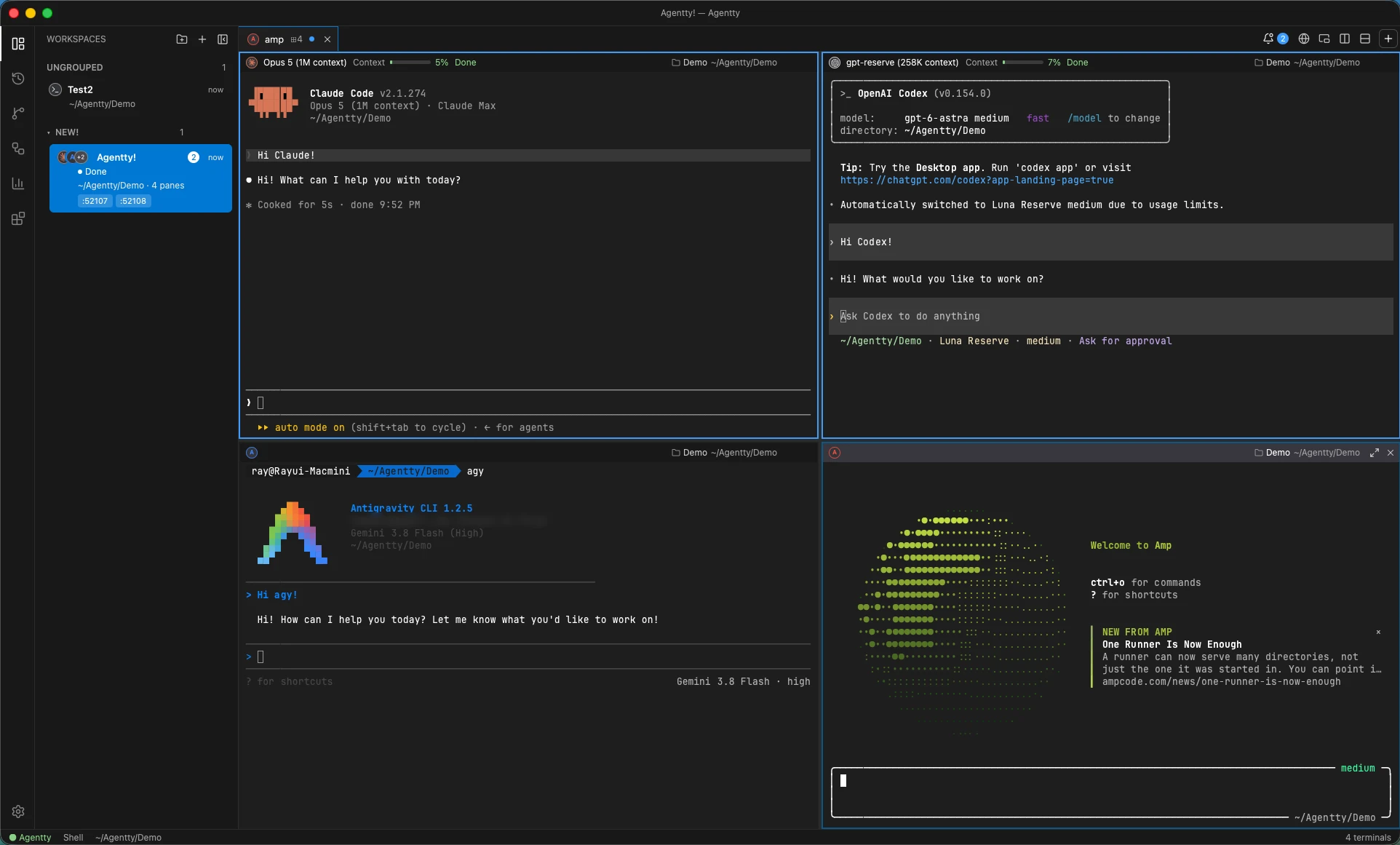Screen dimensions: 1400x845
Task: Click the unread badge 2 on Agentty! card
Action: 194,157
